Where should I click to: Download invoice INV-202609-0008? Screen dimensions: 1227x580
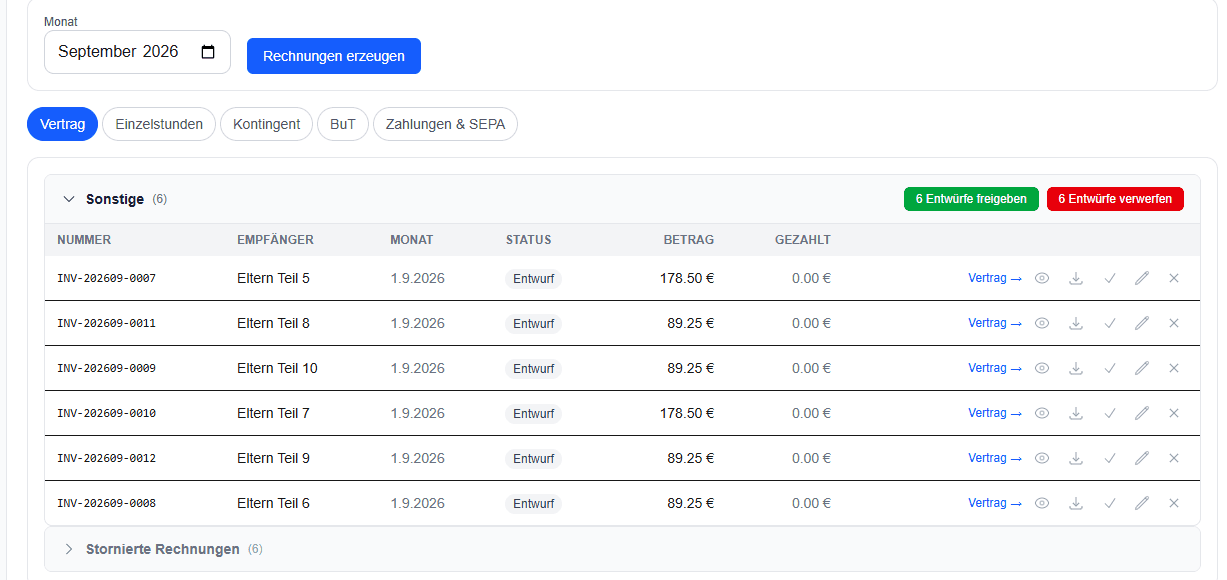click(1076, 503)
